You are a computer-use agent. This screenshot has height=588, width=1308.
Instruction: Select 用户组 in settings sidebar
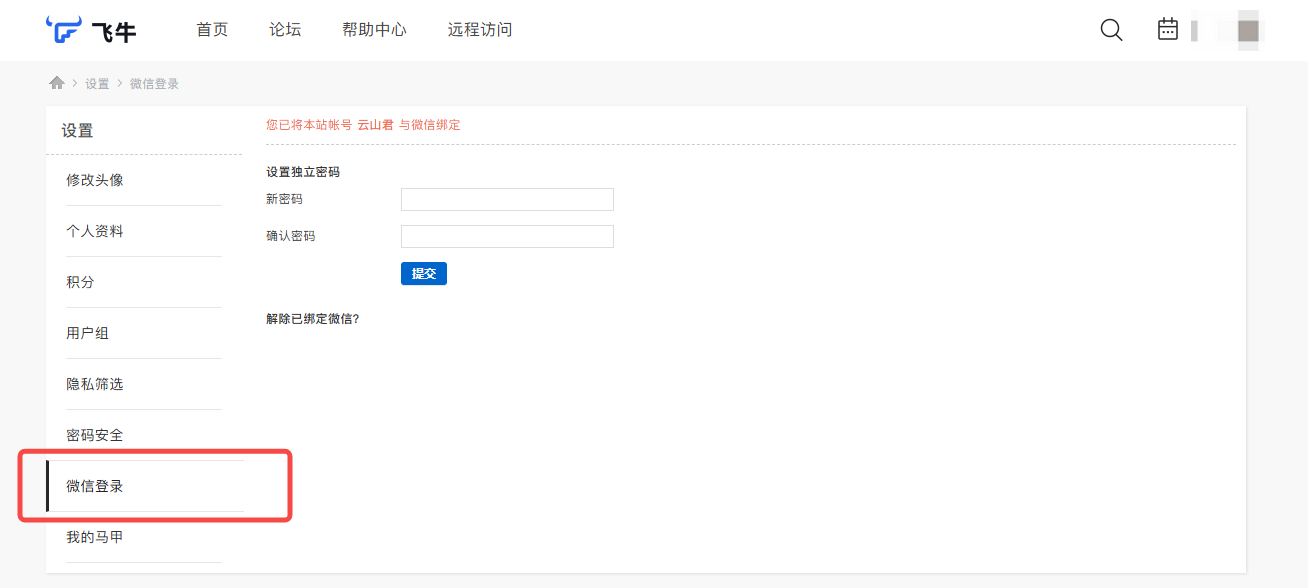(x=87, y=333)
